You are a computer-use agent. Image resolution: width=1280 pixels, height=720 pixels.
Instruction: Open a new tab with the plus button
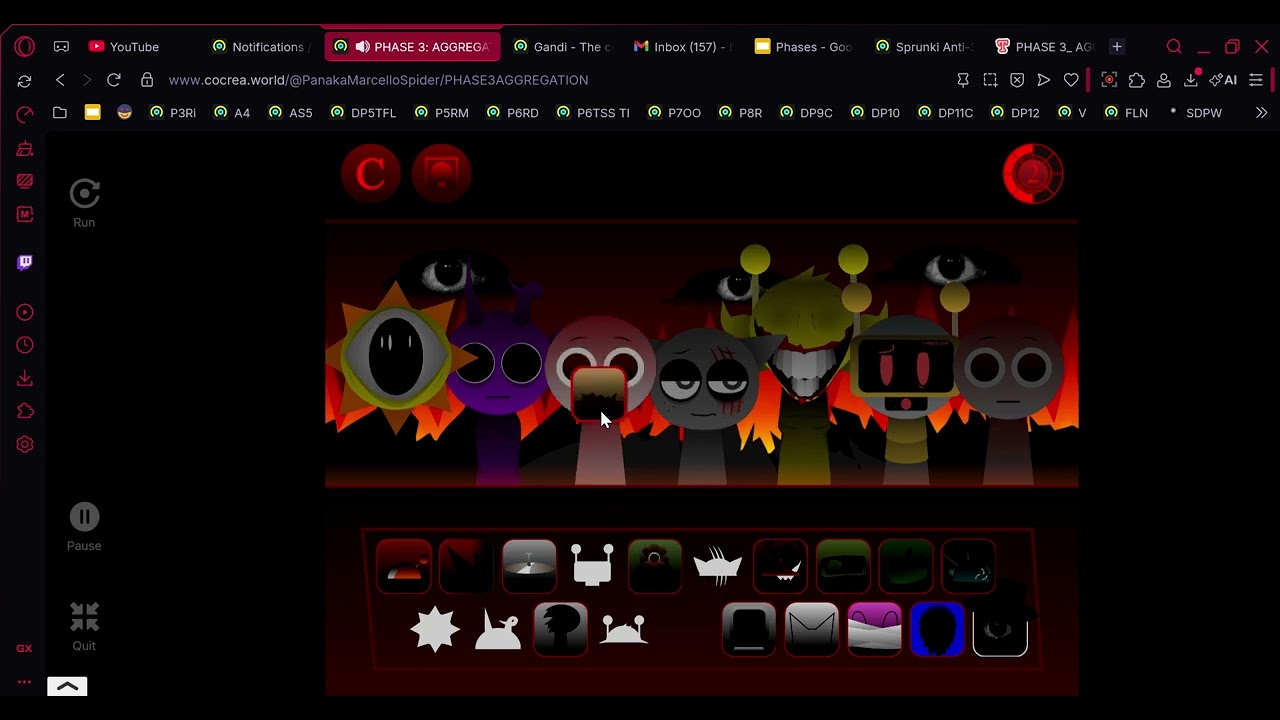click(1117, 47)
